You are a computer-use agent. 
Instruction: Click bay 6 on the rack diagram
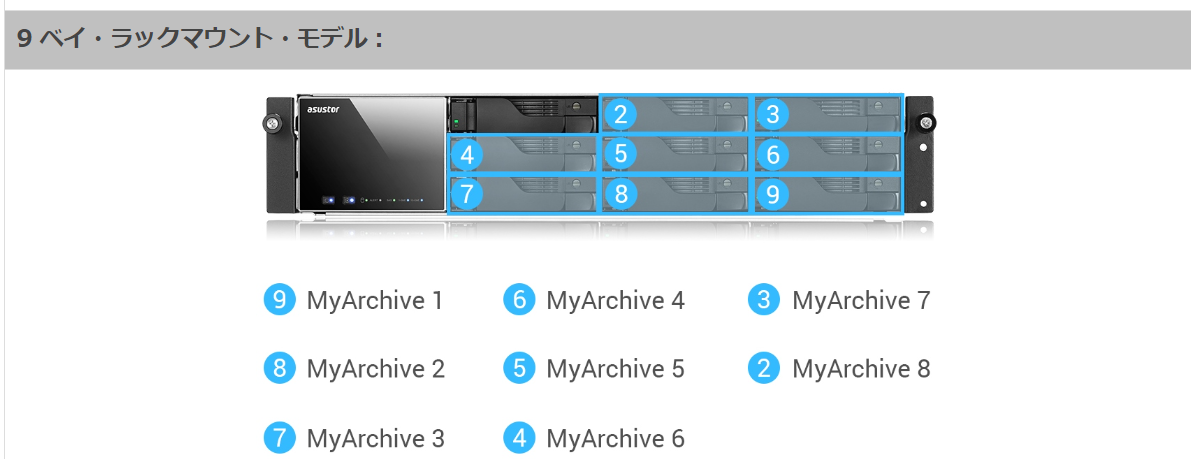(828, 155)
